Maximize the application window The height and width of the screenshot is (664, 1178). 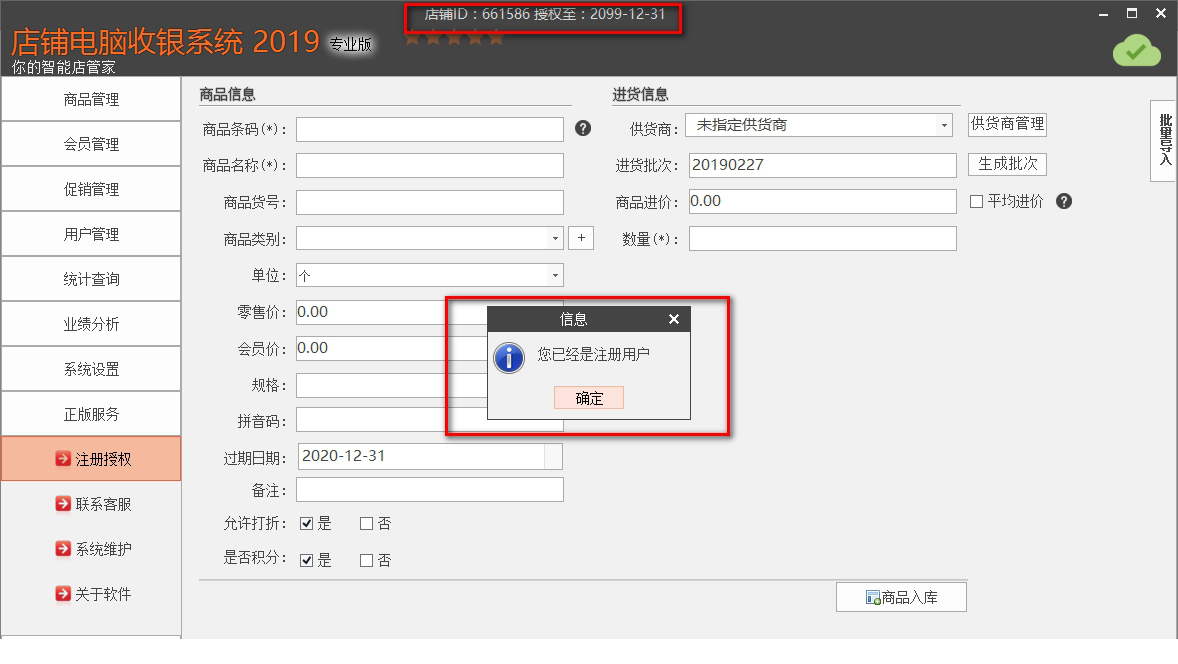[1132, 14]
